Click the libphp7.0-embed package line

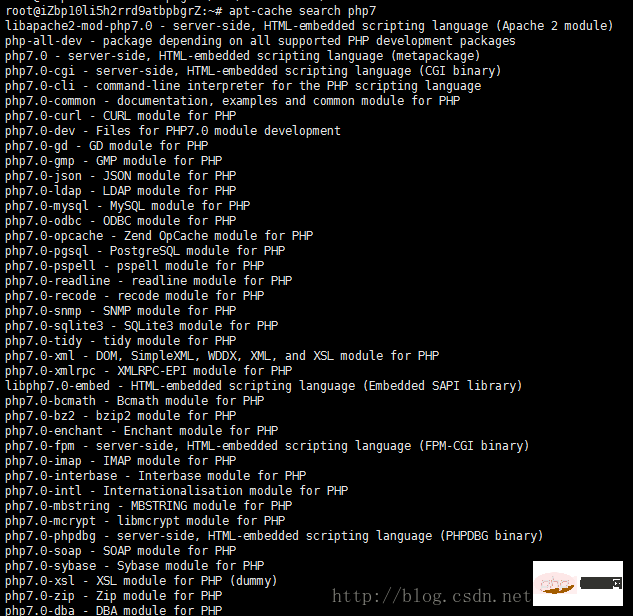point(264,386)
